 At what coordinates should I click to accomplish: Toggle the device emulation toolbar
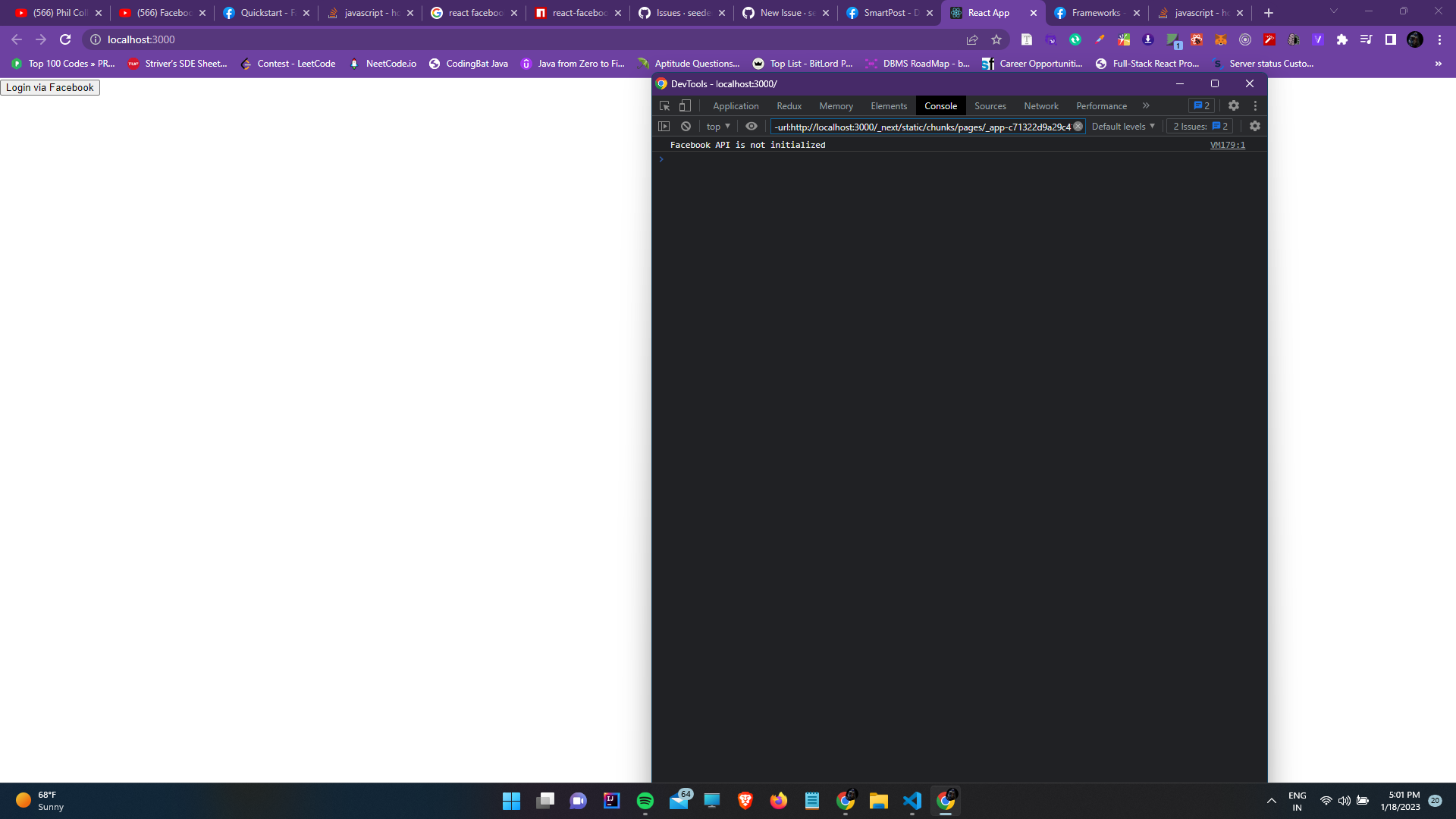[686, 105]
